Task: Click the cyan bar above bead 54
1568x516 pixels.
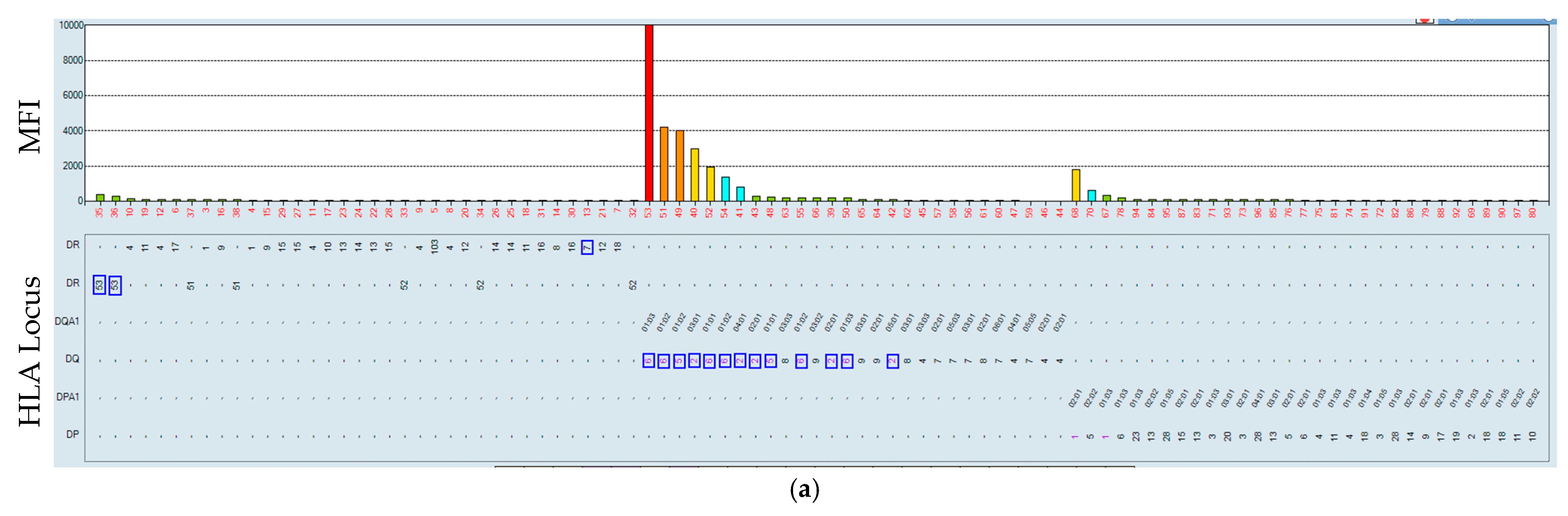Action: 725,189
